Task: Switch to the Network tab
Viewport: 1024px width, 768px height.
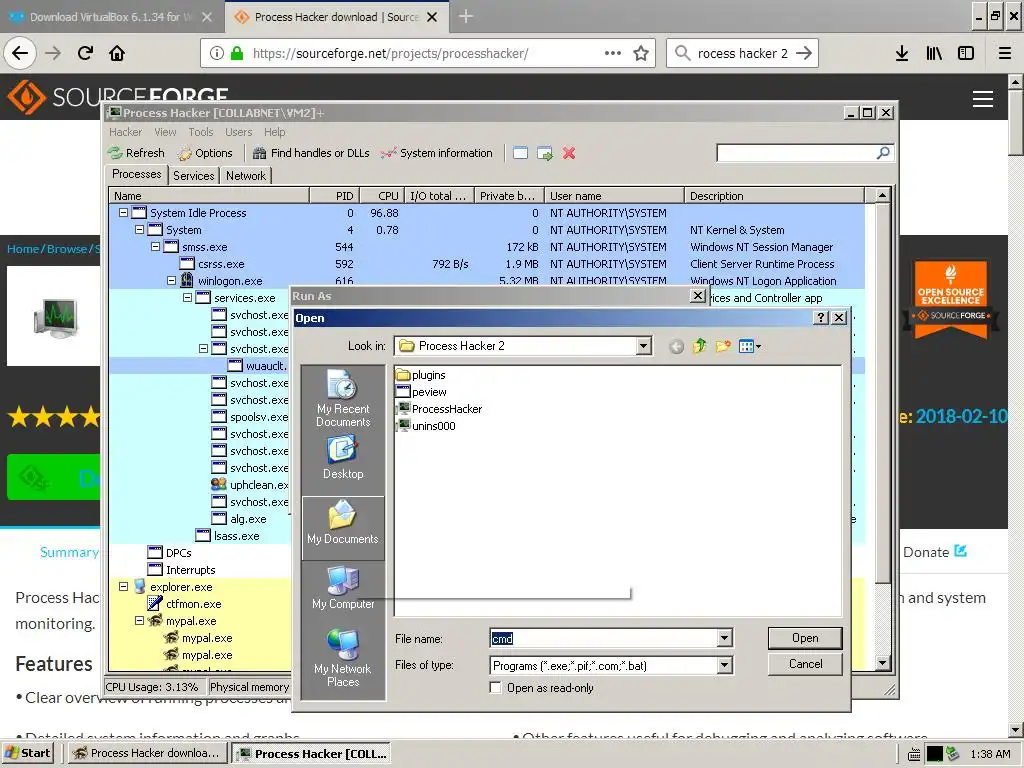Action: (246, 176)
